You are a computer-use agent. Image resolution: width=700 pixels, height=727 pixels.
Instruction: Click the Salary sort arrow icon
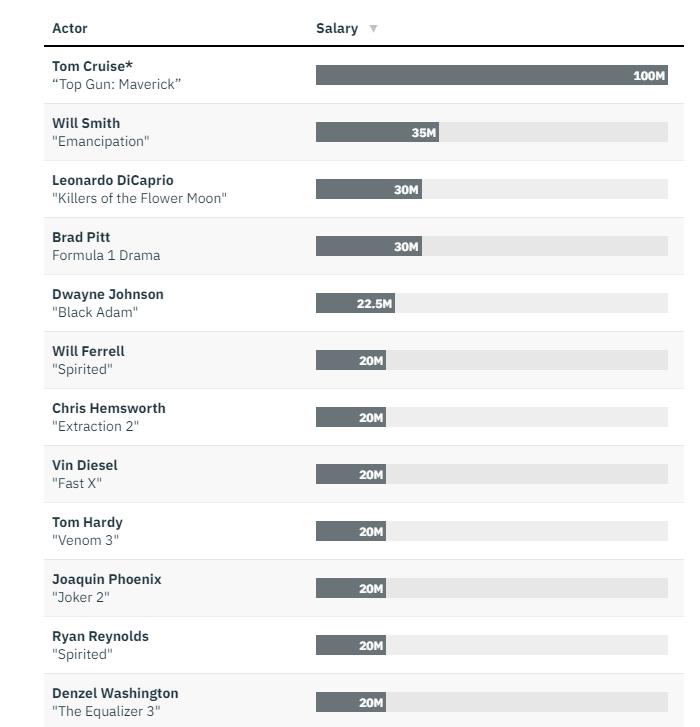[x=373, y=28]
